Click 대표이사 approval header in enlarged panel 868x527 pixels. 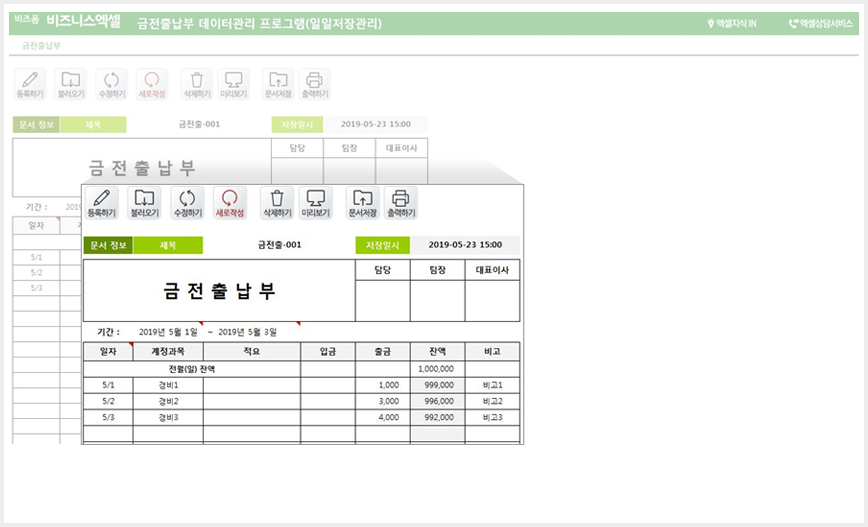pyautogui.click(x=492, y=270)
